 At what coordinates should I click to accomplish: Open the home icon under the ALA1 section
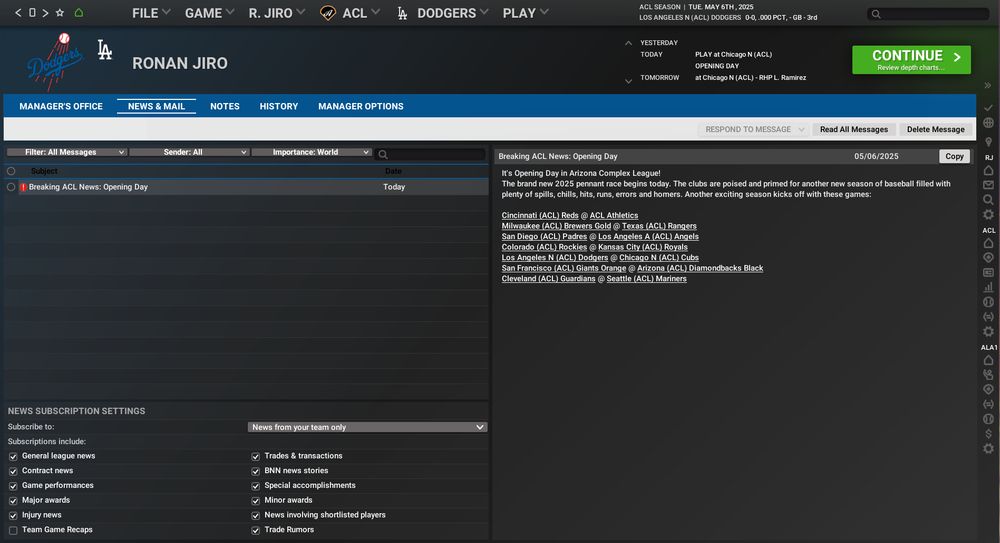coord(988,360)
